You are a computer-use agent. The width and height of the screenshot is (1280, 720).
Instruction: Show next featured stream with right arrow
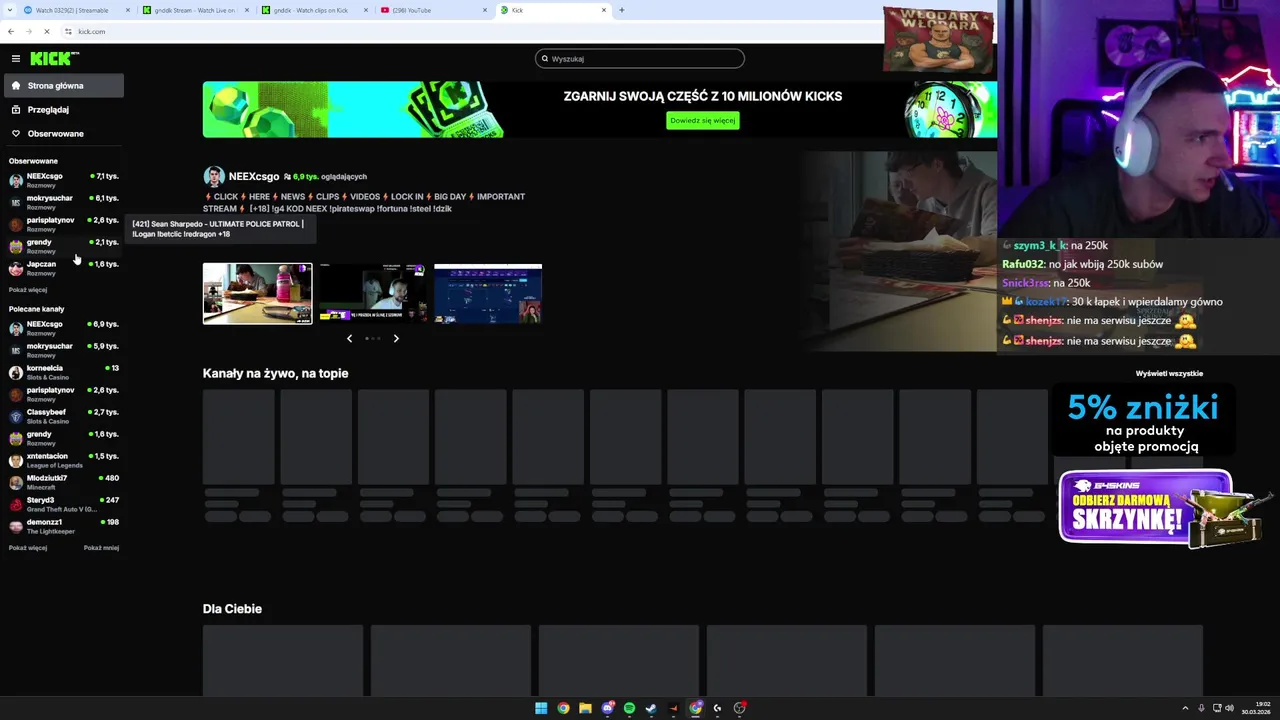[396, 338]
